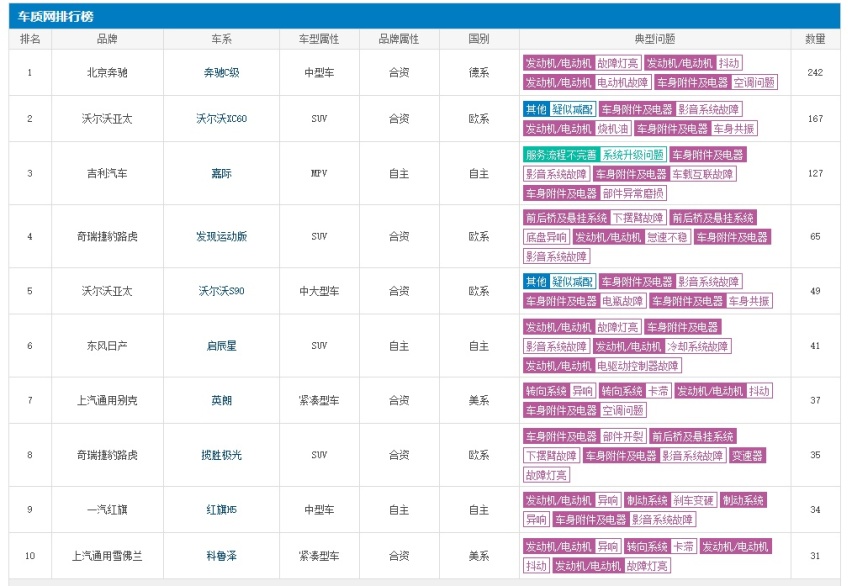Click the 冷却系统故障 issue tag
This screenshot has width=852, height=586.
[x=698, y=346]
